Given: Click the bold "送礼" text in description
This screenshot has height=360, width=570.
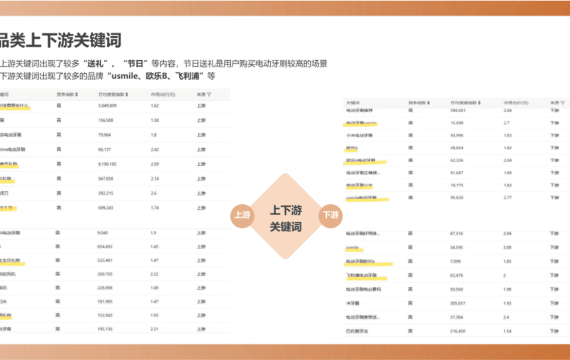Looking at the screenshot, I should (95, 64).
